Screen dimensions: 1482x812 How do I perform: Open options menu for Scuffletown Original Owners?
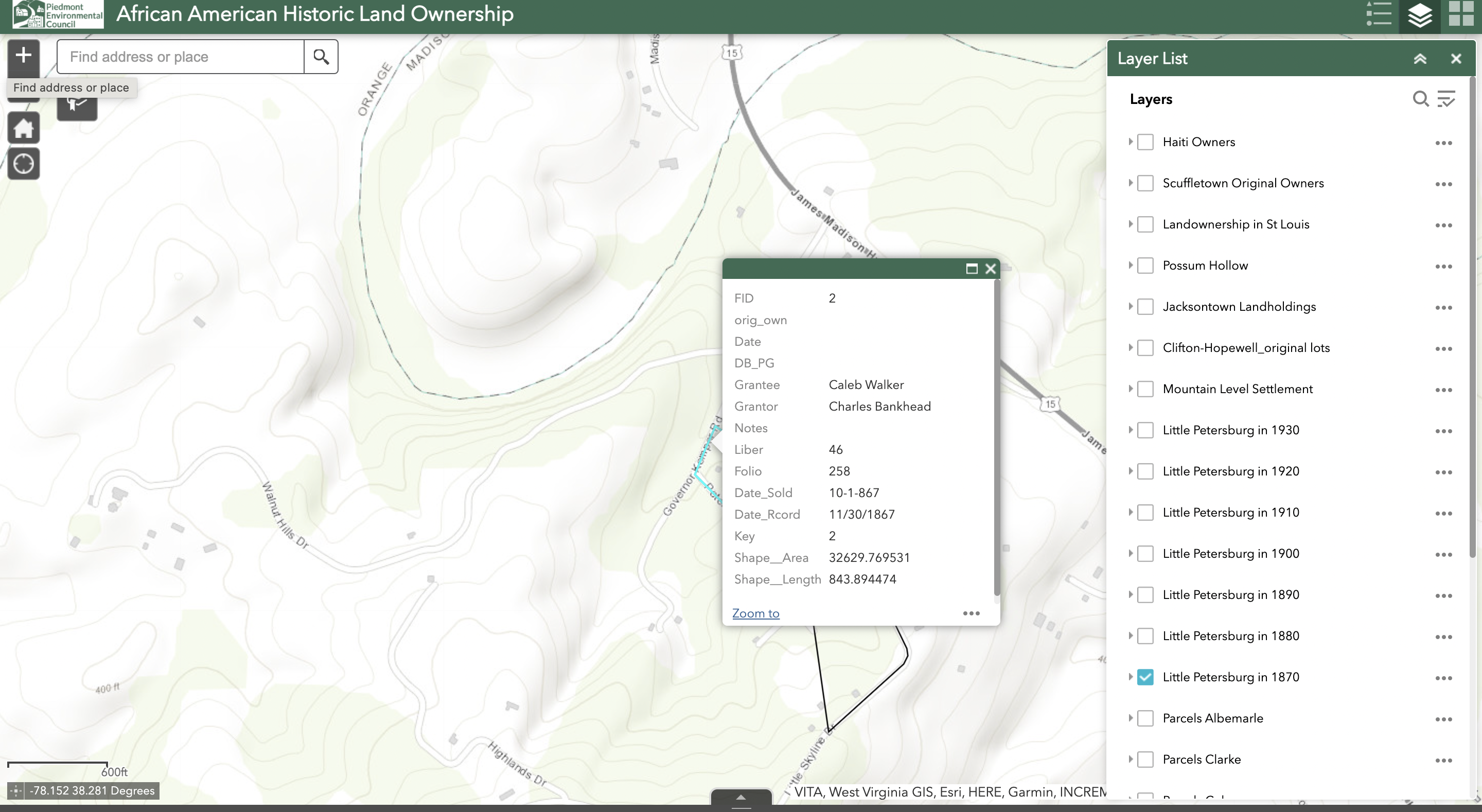pyautogui.click(x=1443, y=184)
